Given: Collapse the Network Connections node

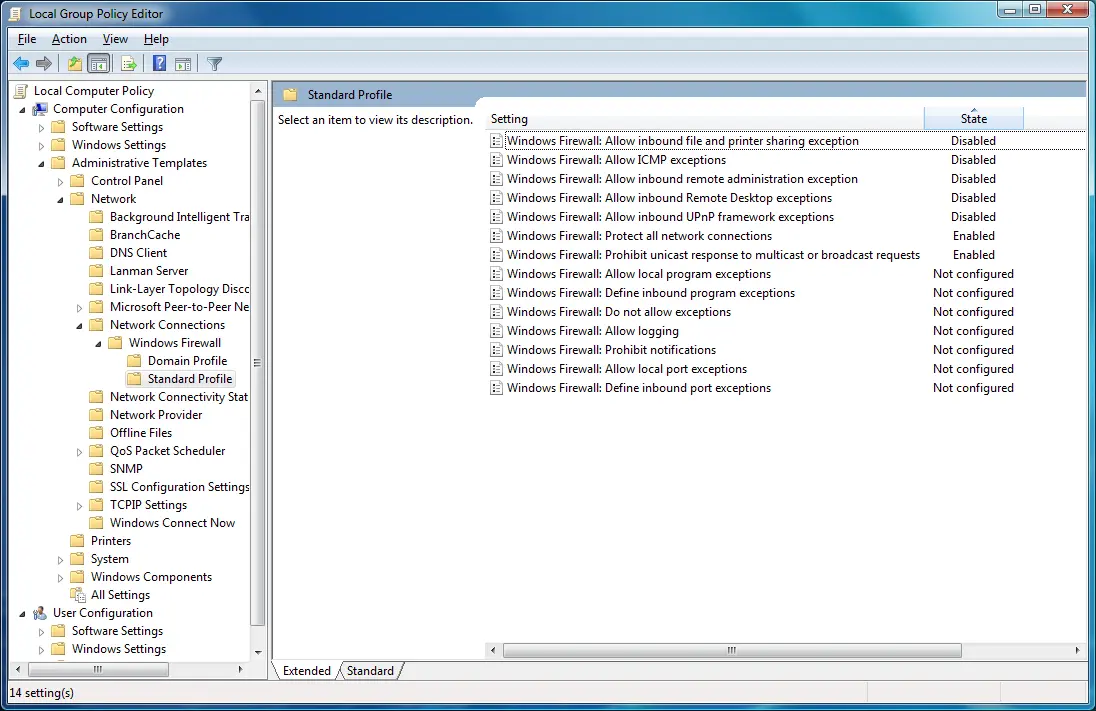Looking at the screenshot, I should click(79, 326).
